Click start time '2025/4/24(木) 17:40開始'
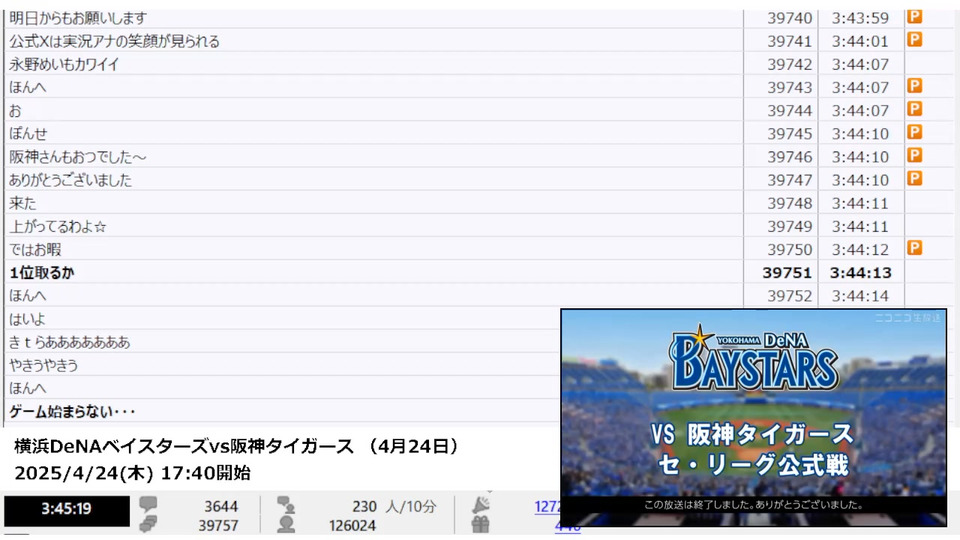This screenshot has width=960, height=540. point(132,473)
